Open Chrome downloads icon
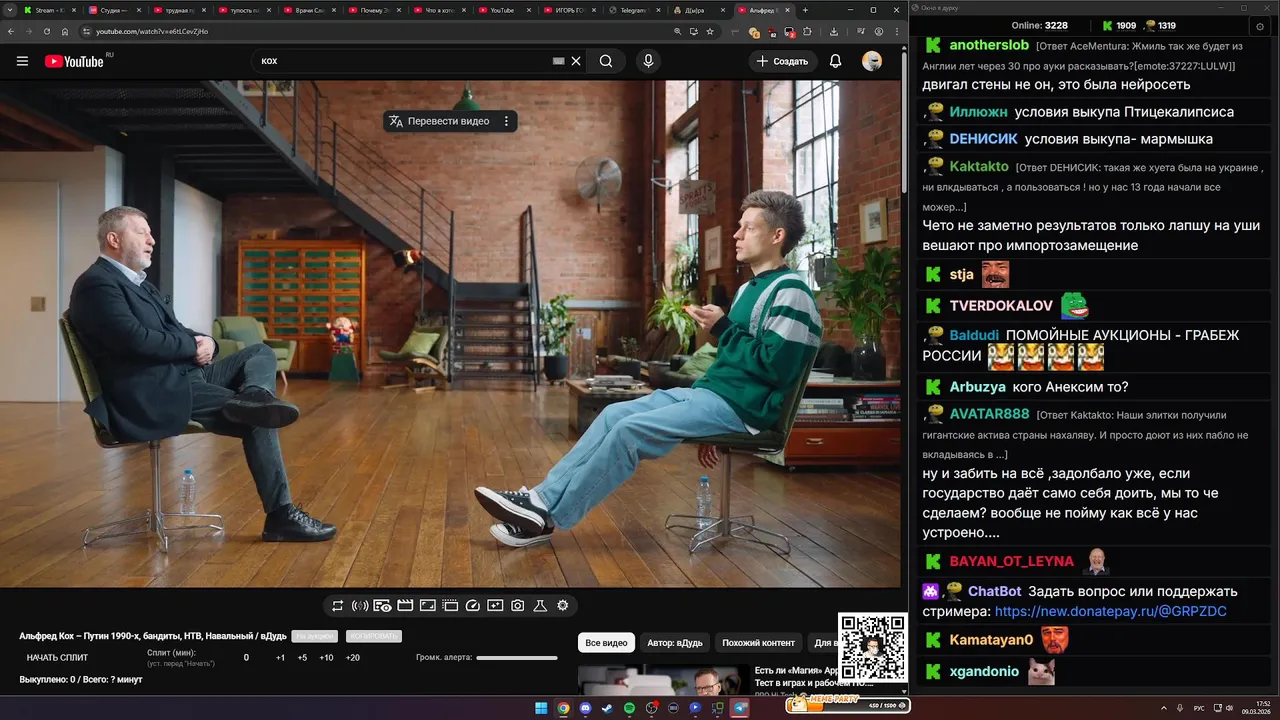Screen dimensions: 1280x720 [x=834, y=32]
